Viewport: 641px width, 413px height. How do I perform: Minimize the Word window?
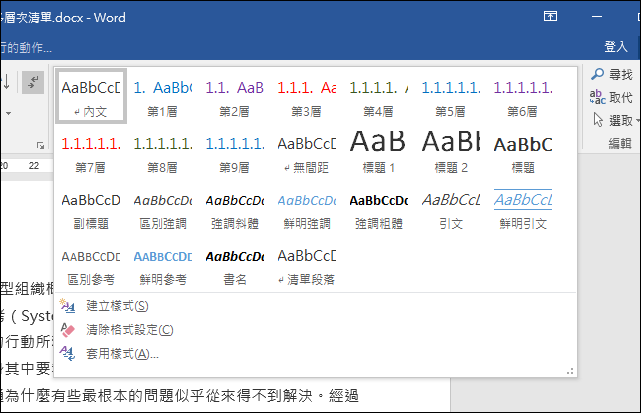pos(597,16)
